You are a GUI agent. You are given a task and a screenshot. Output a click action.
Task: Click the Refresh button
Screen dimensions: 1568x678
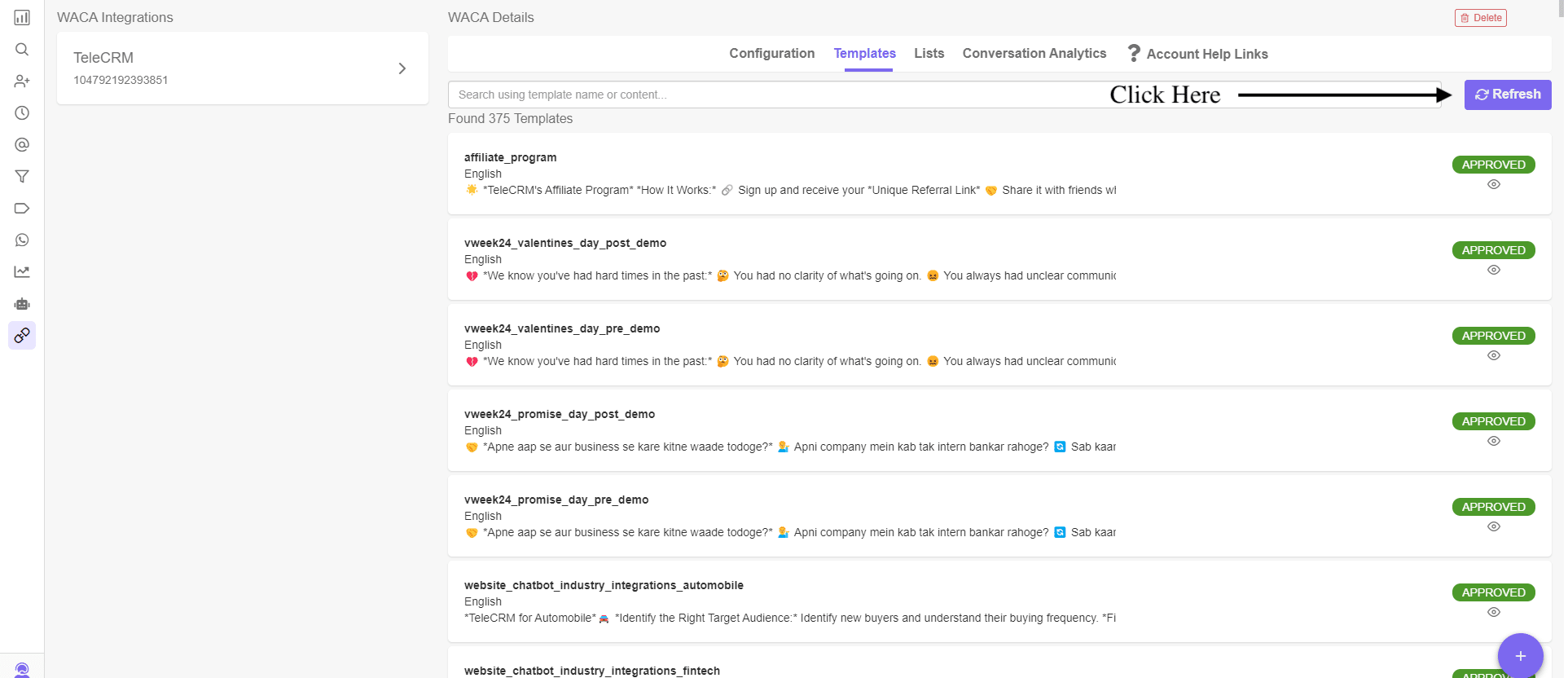coord(1508,95)
